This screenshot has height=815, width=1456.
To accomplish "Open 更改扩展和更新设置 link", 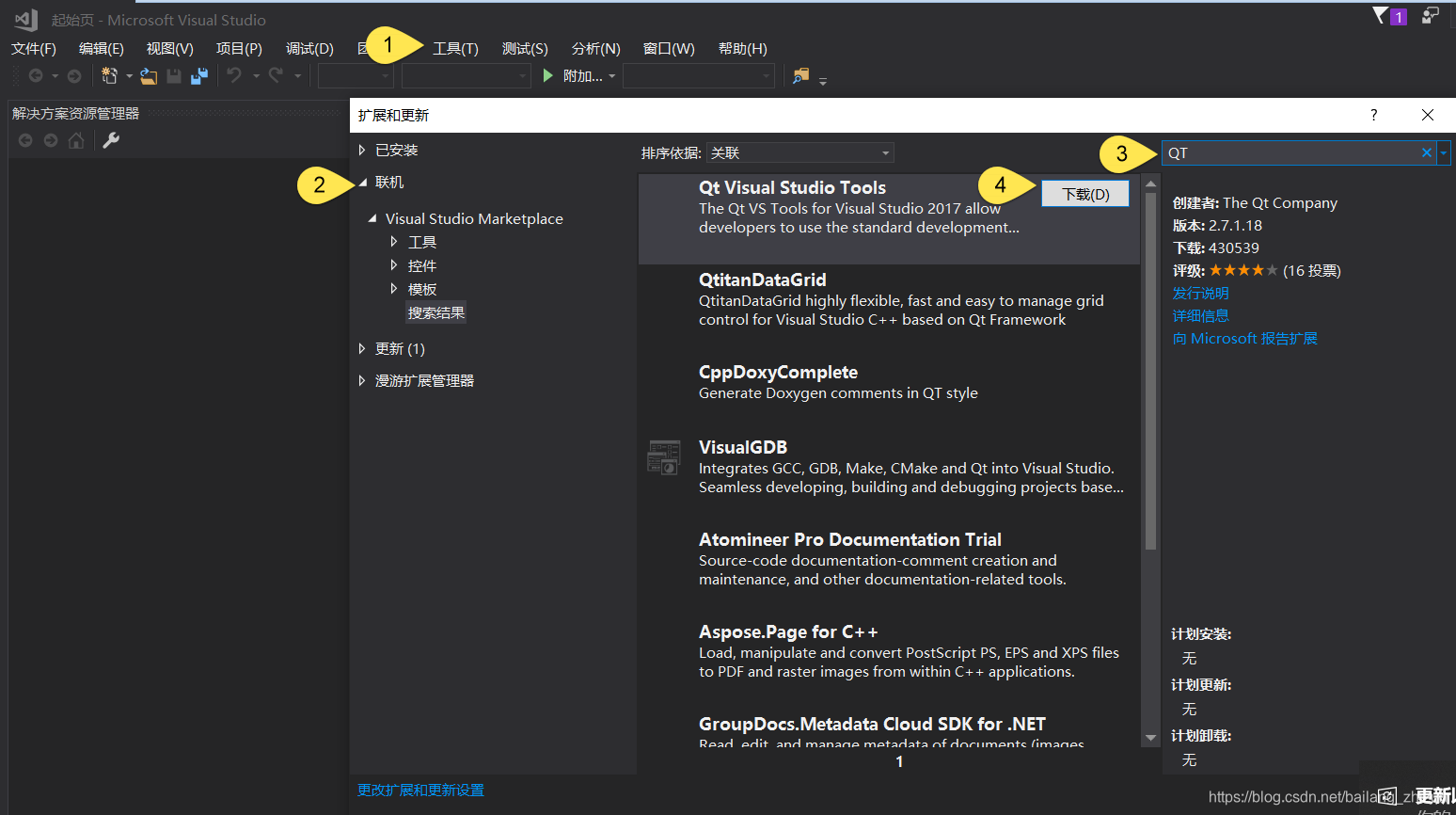I will point(420,791).
